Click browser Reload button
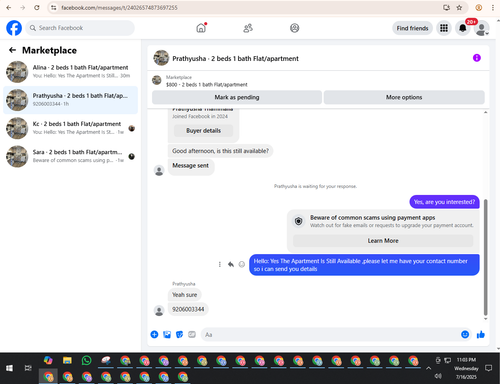The width and height of the screenshot is (500, 384). pos(37,7)
